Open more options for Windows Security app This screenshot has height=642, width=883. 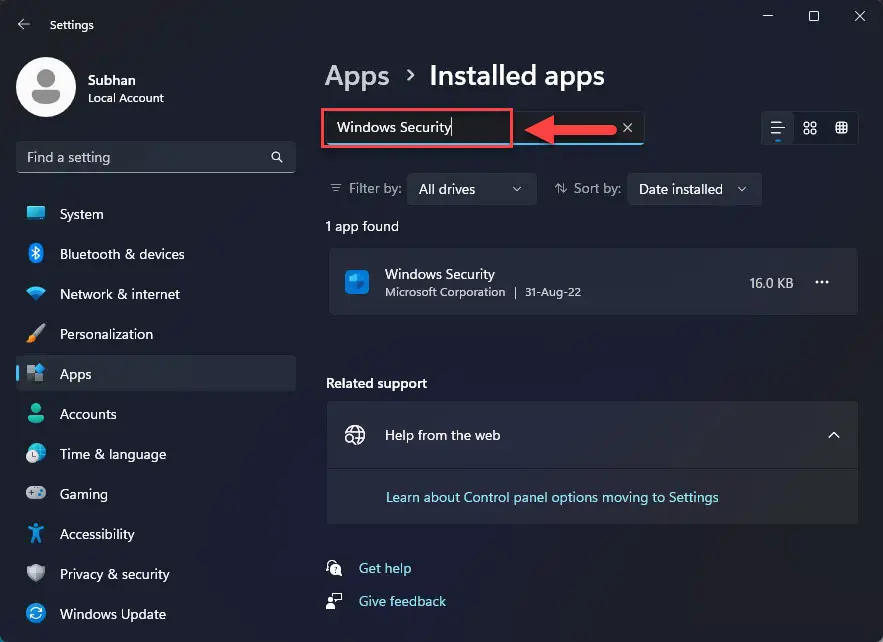(822, 282)
